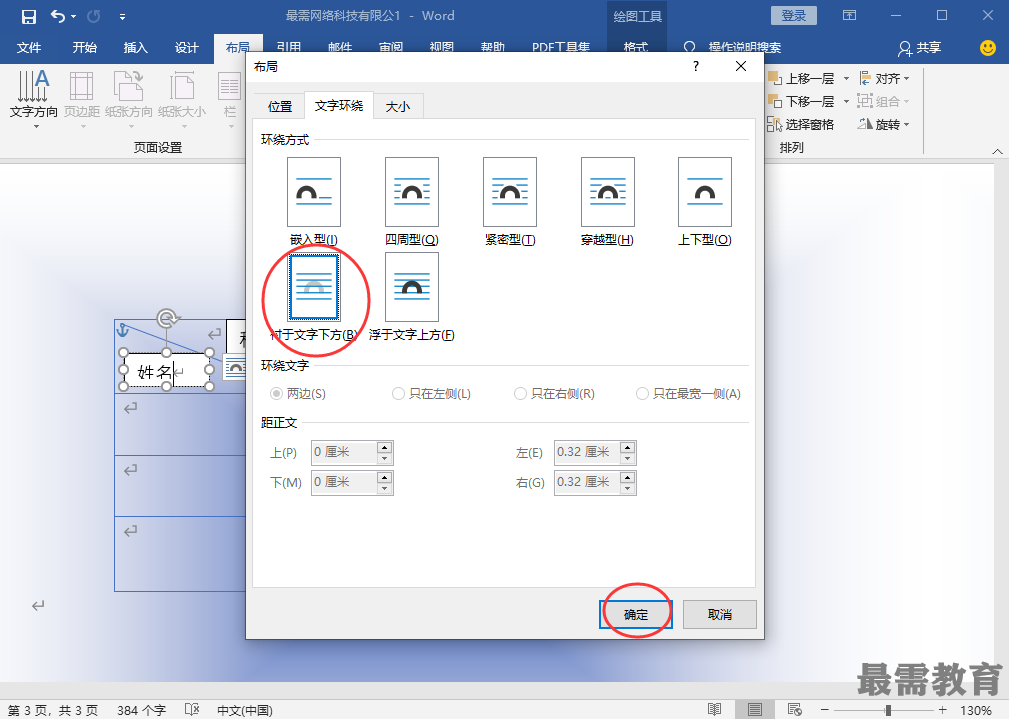Increase the 左(E) distance spinner
The image size is (1009, 719).
(628, 447)
